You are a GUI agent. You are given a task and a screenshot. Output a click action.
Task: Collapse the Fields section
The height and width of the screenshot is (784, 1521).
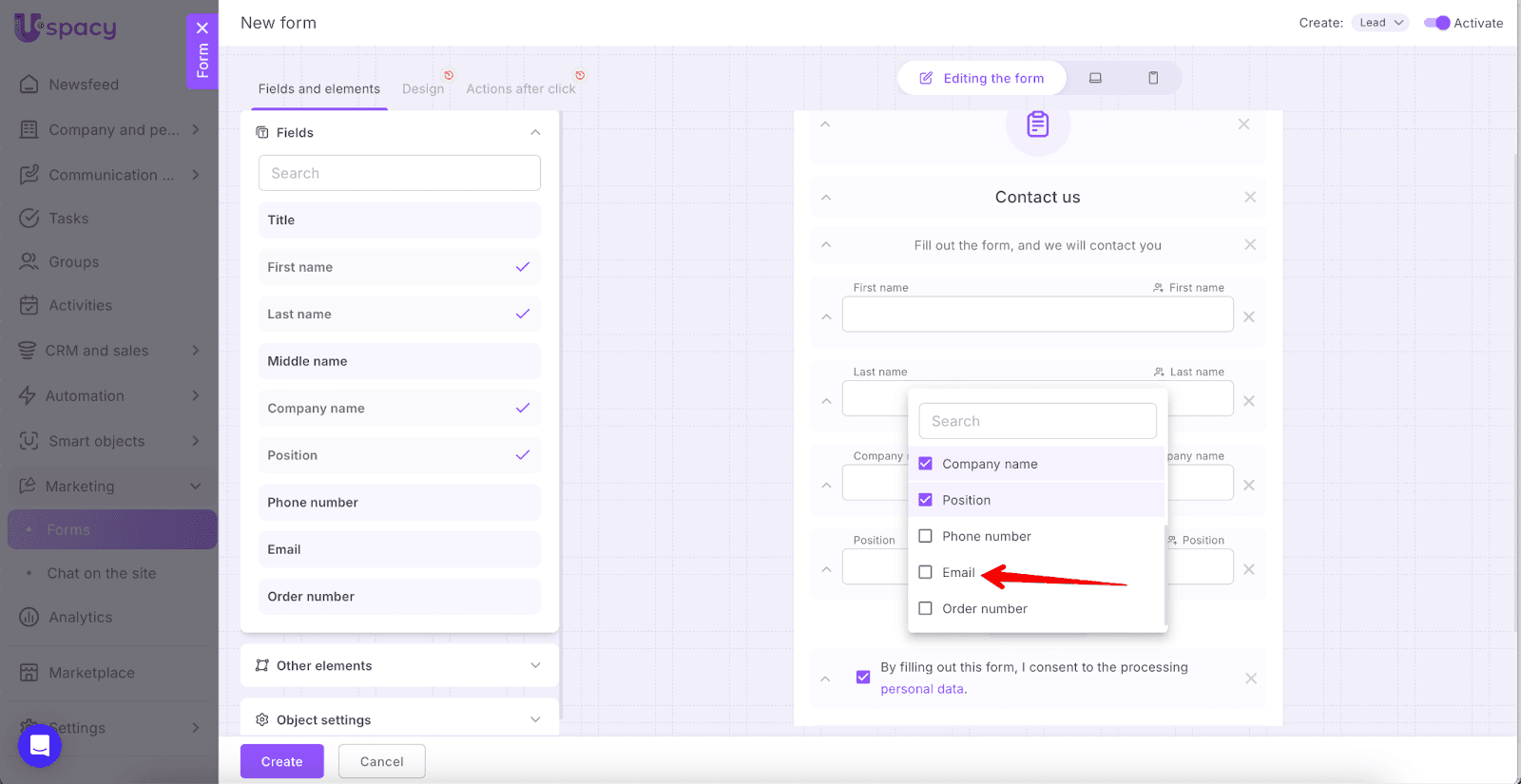(535, 132)
